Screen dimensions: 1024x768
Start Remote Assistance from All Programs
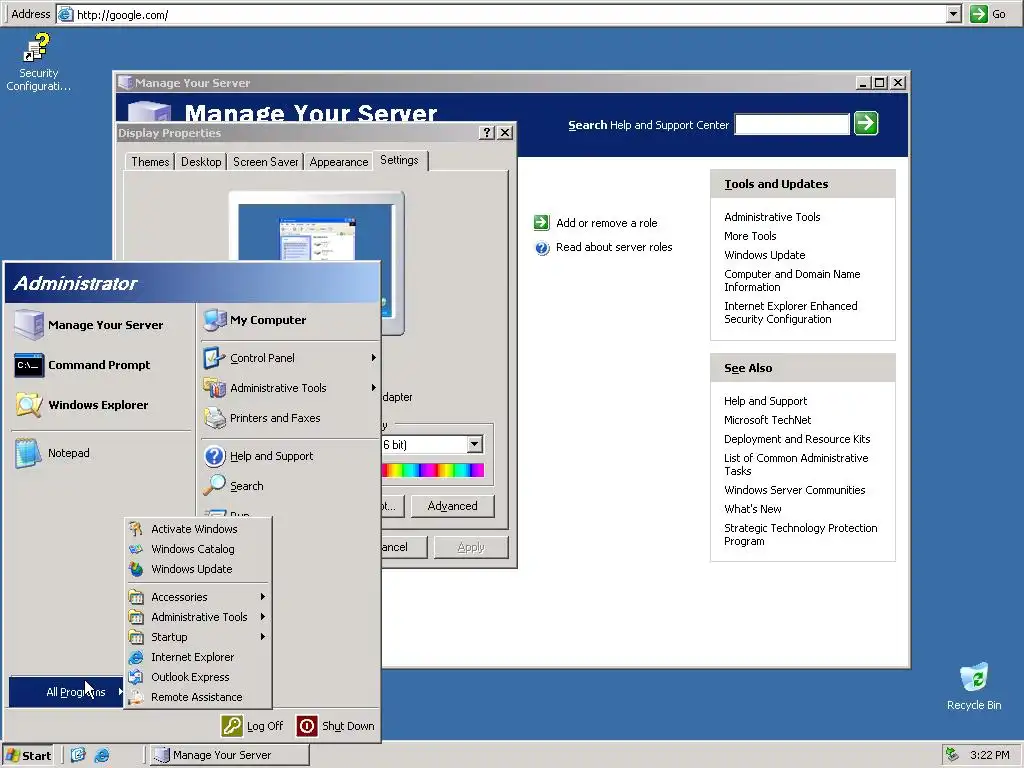[x=198, y=697]
